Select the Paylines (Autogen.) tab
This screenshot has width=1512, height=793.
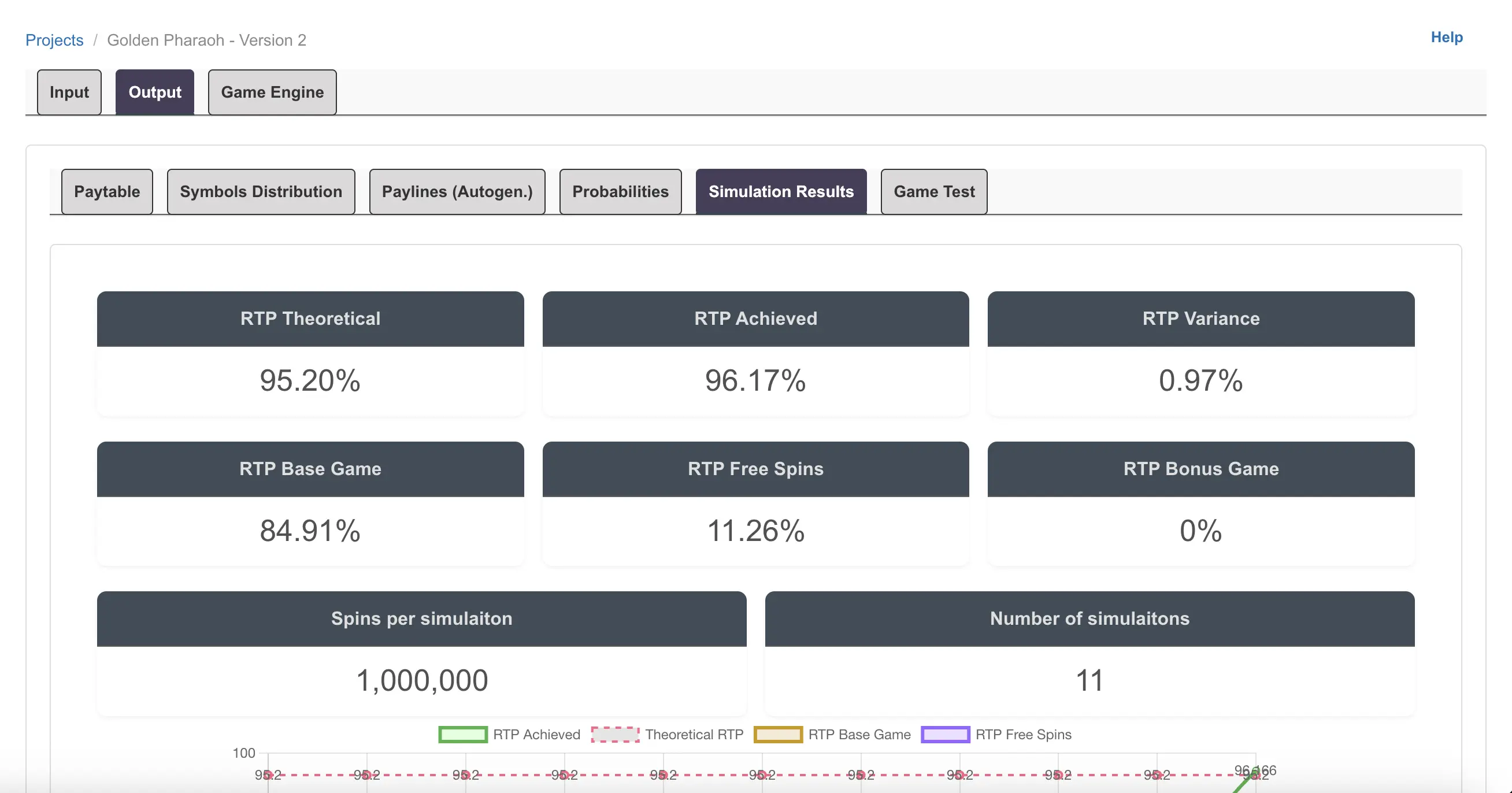(457, 191)
